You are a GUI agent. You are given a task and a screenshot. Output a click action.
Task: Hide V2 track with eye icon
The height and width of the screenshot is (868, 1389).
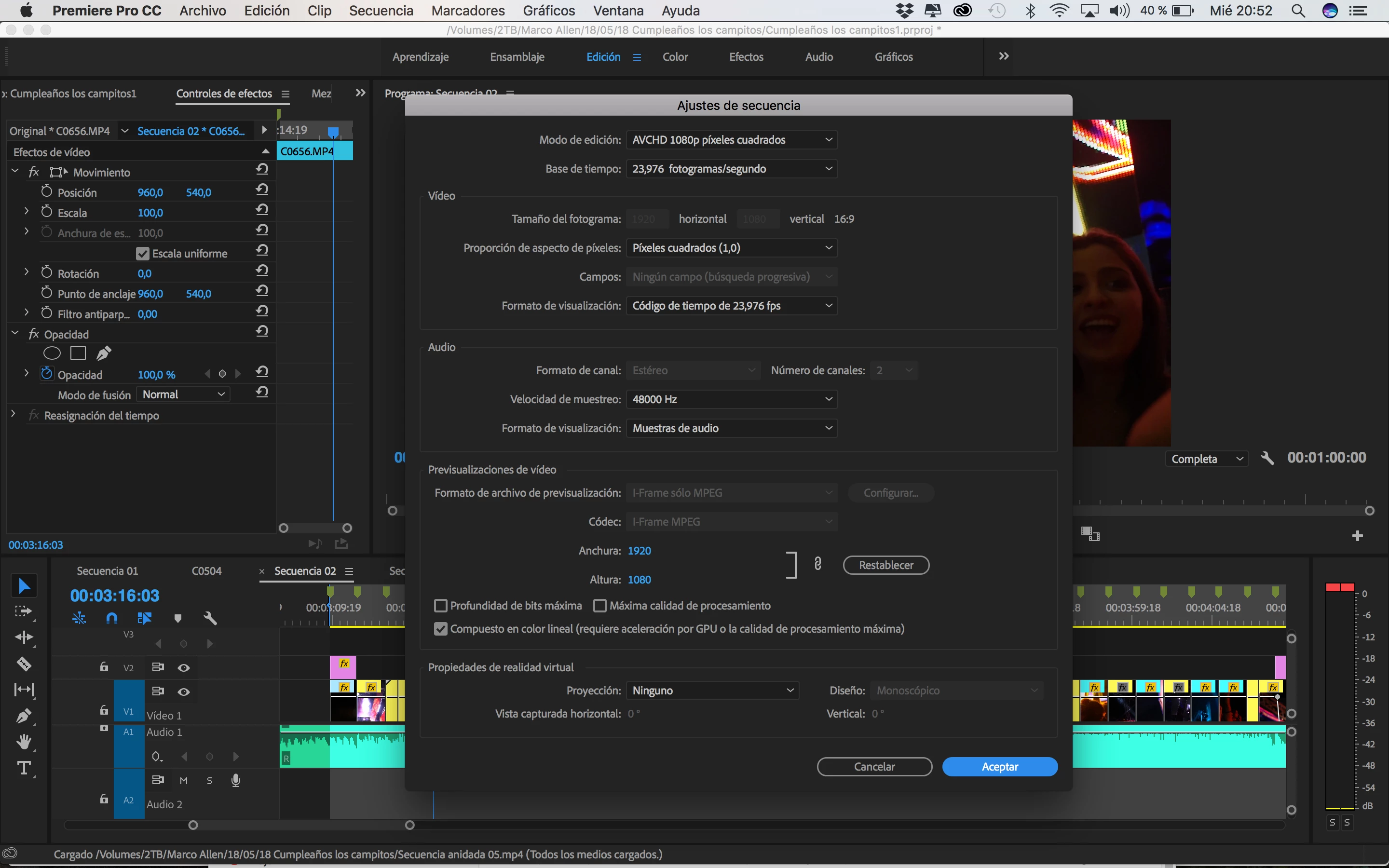184,668
